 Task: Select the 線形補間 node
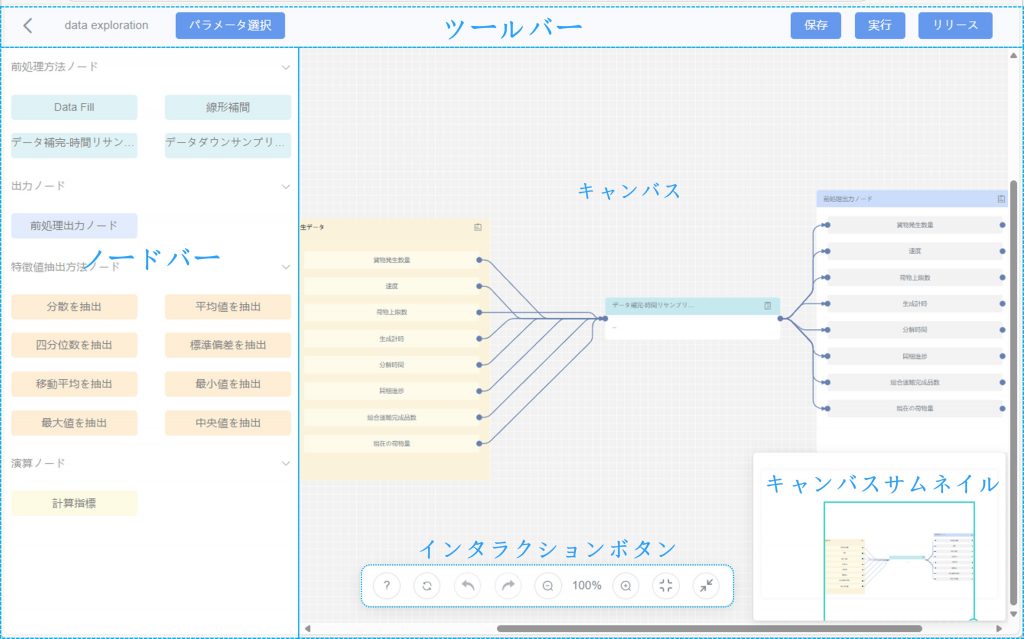point(227,107)
